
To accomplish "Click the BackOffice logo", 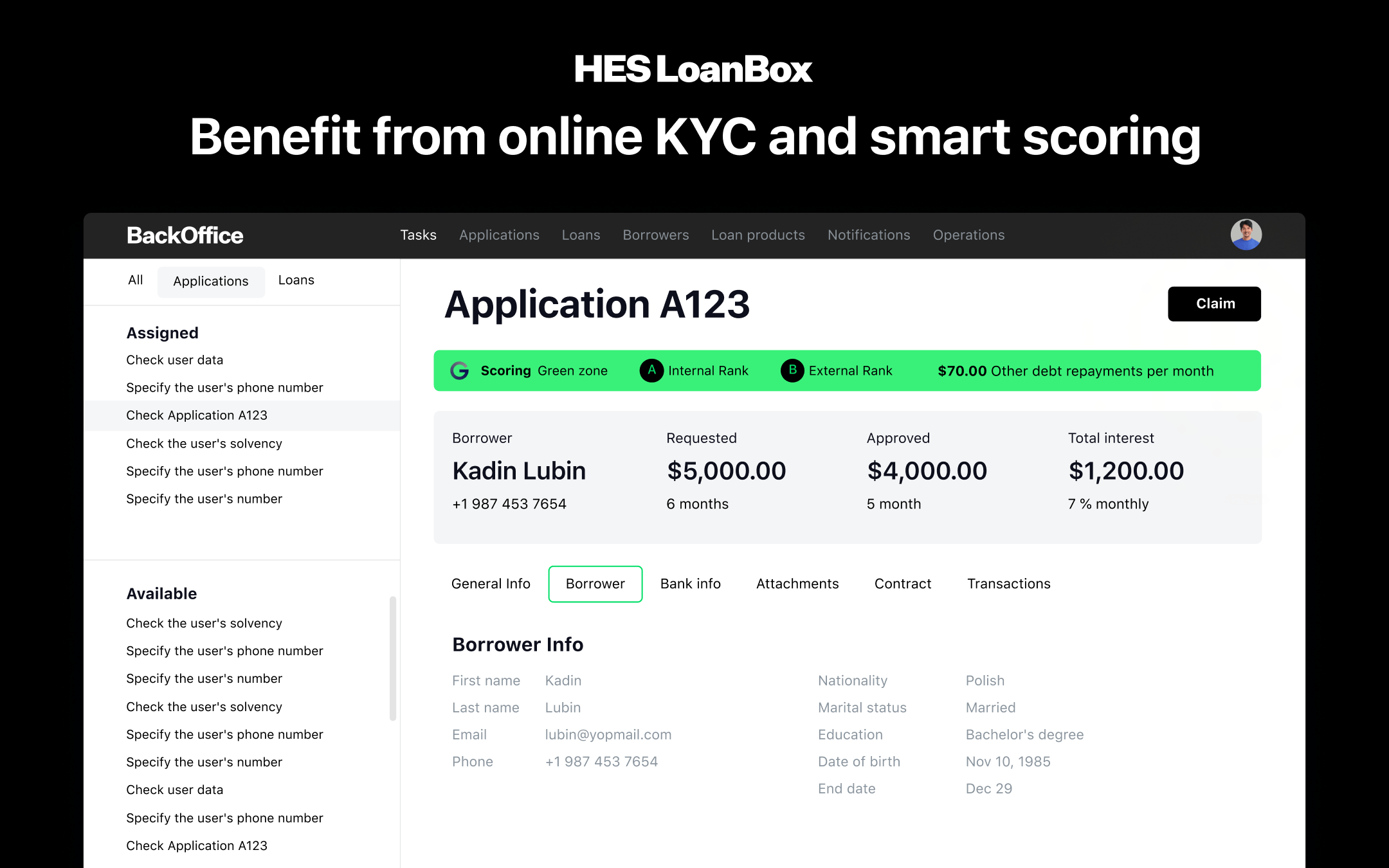I will [x=185, y=235].
